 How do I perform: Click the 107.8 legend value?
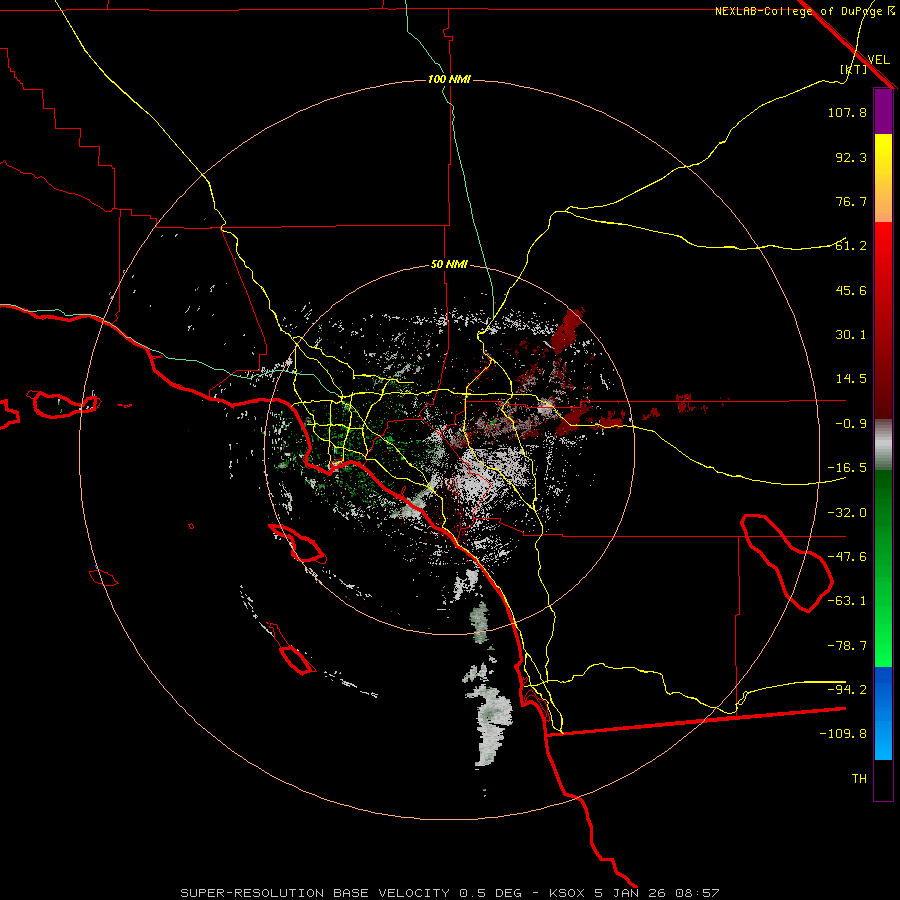847,112
